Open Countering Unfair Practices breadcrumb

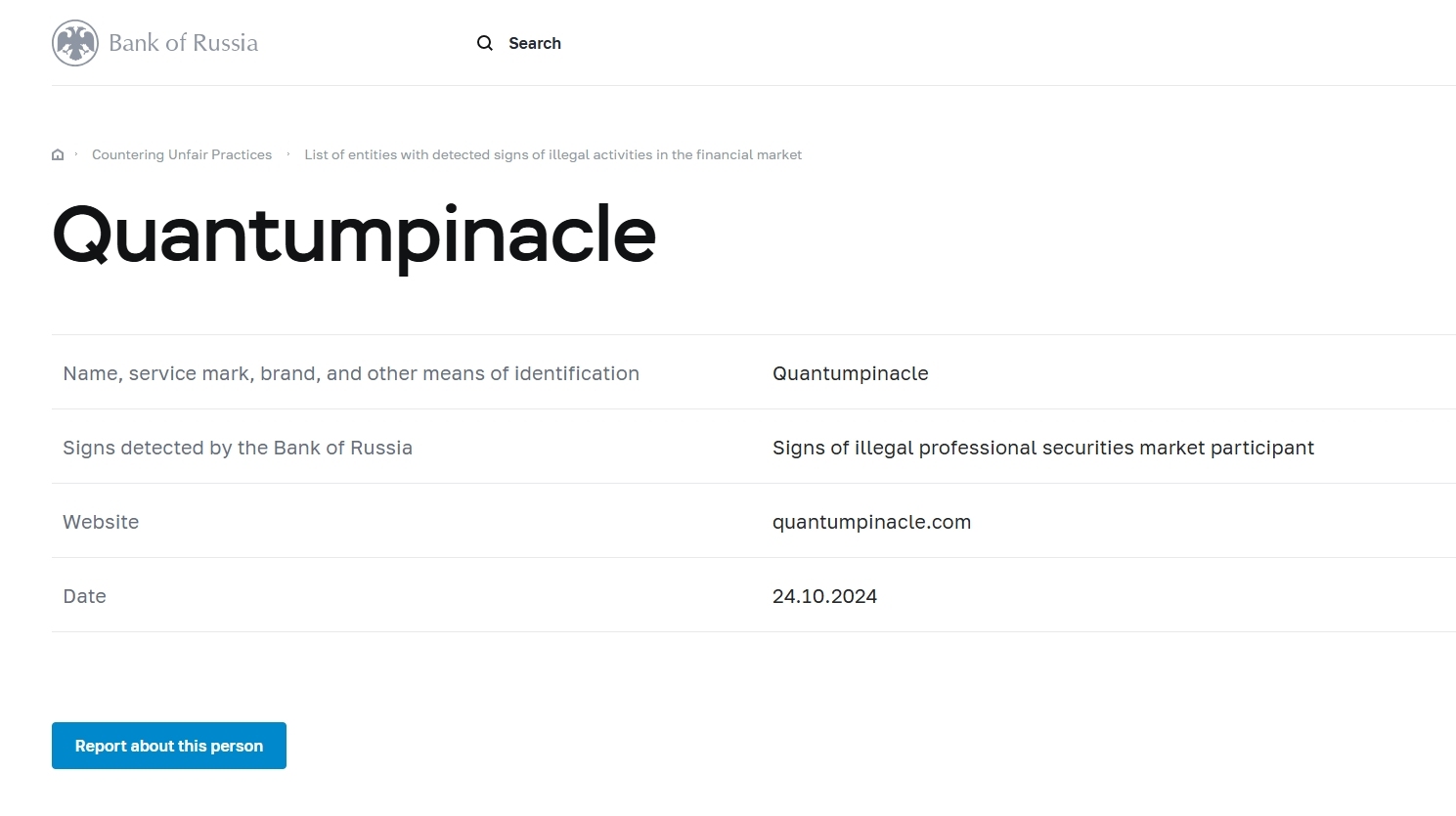[182, 154]
